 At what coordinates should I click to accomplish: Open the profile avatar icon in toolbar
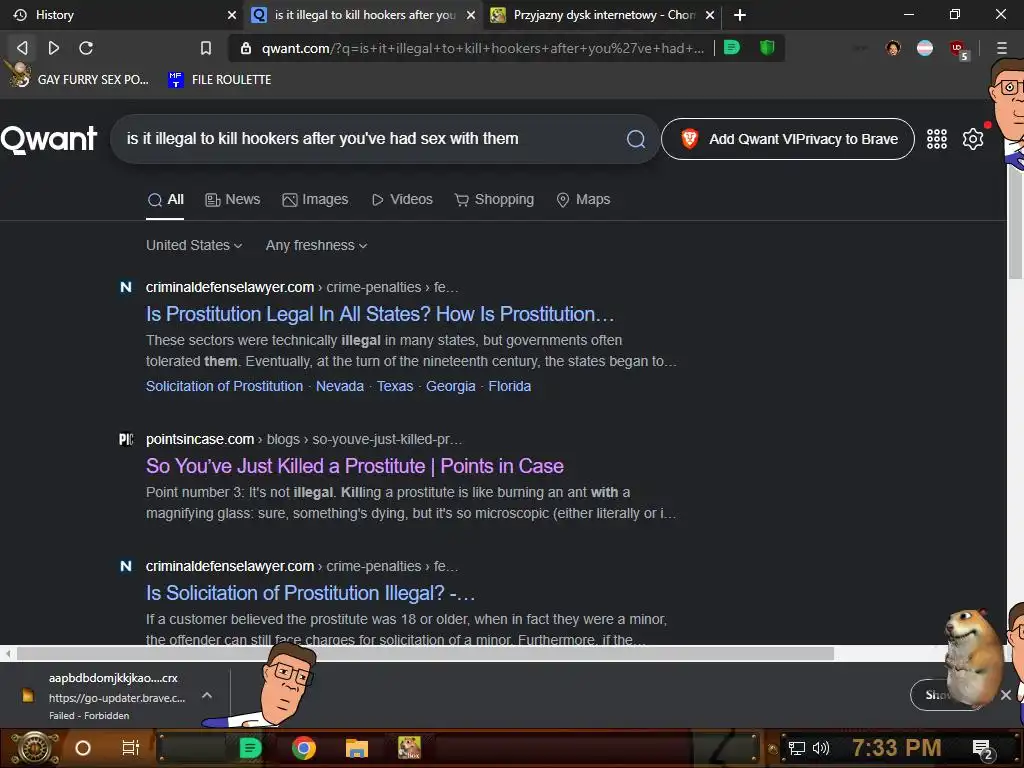893,48
